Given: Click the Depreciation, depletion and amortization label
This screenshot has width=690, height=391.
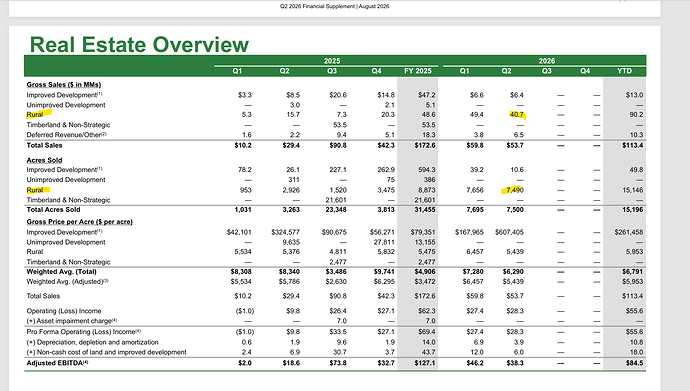Looking at the screenshot, I should (x=92, y=342).
